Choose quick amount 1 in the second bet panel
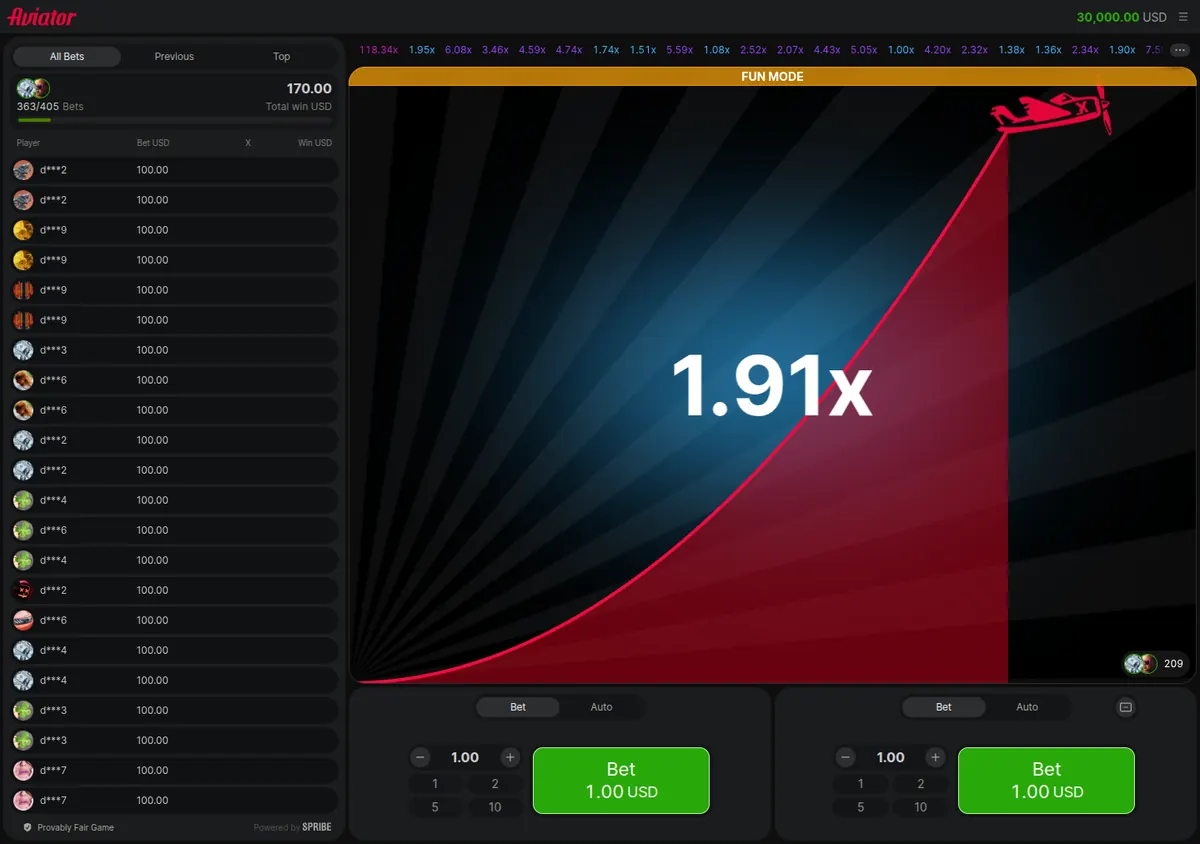This screenshot has height=844, width=1200. 861,784
